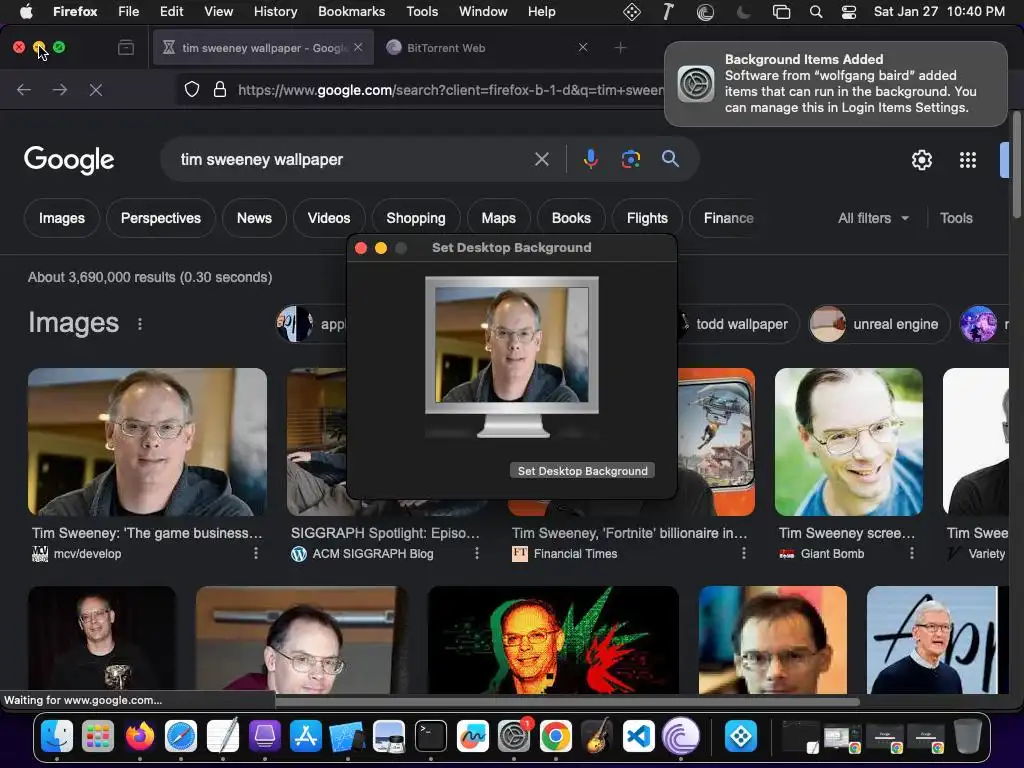Open the pixel-art red and green portrait image

553,640
